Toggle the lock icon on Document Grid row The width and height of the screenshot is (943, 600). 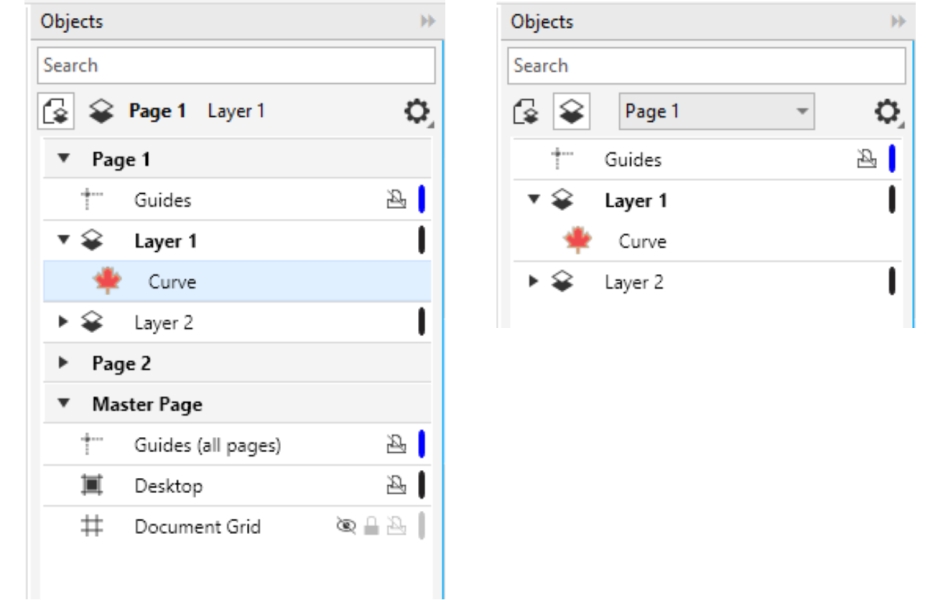tap(371, 527)
